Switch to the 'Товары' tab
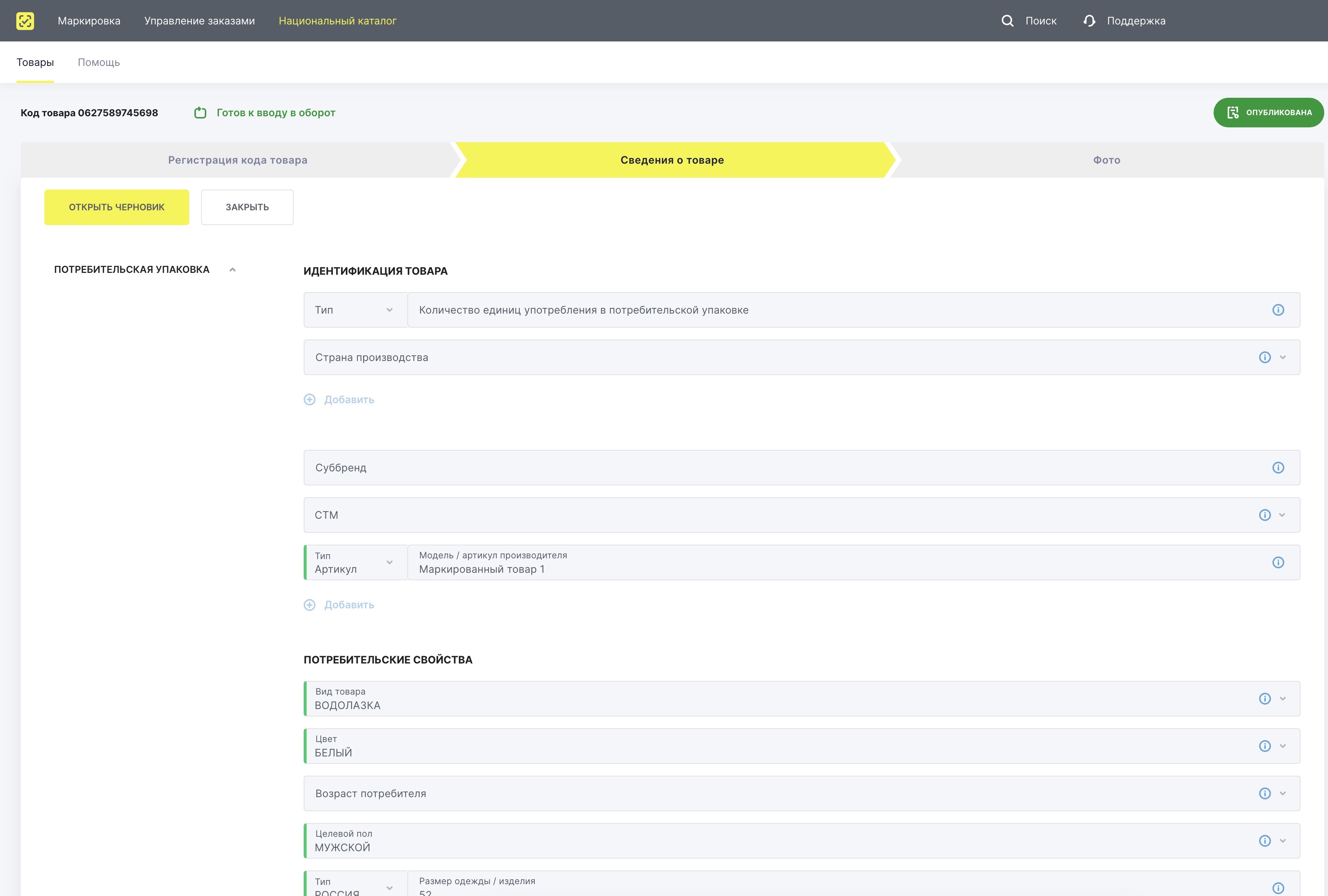Image resolution: width=1328 pixels, height=896 pixels. 35,62
